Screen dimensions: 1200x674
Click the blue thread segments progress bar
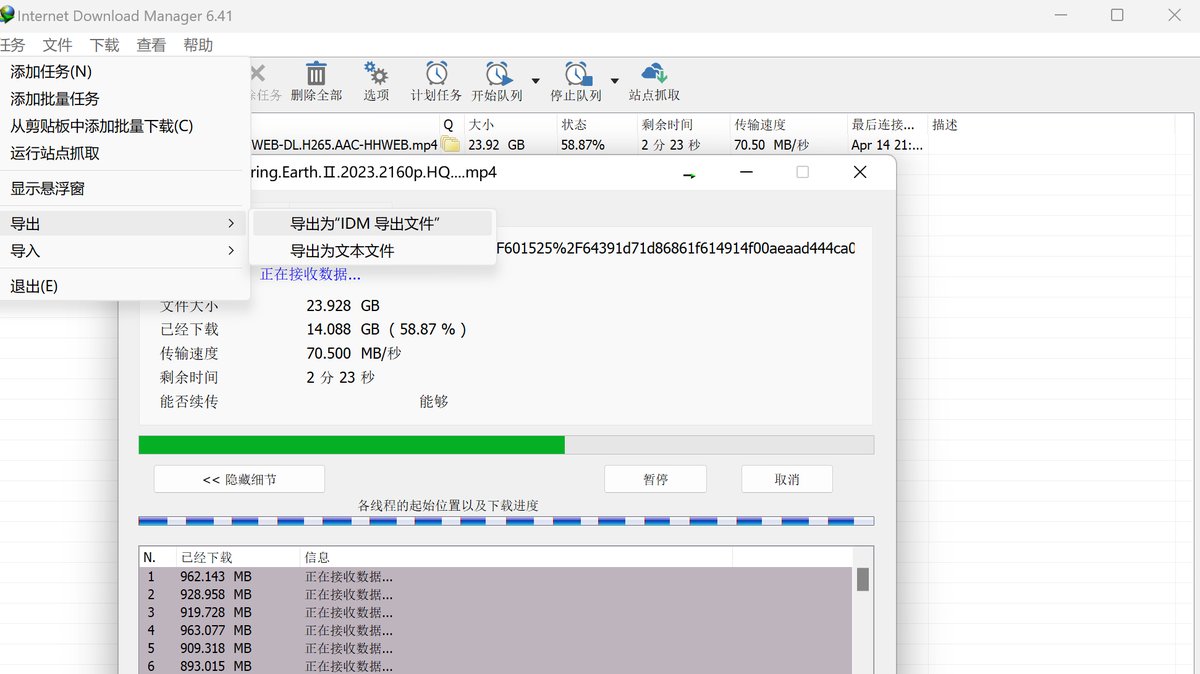(506, 521)
